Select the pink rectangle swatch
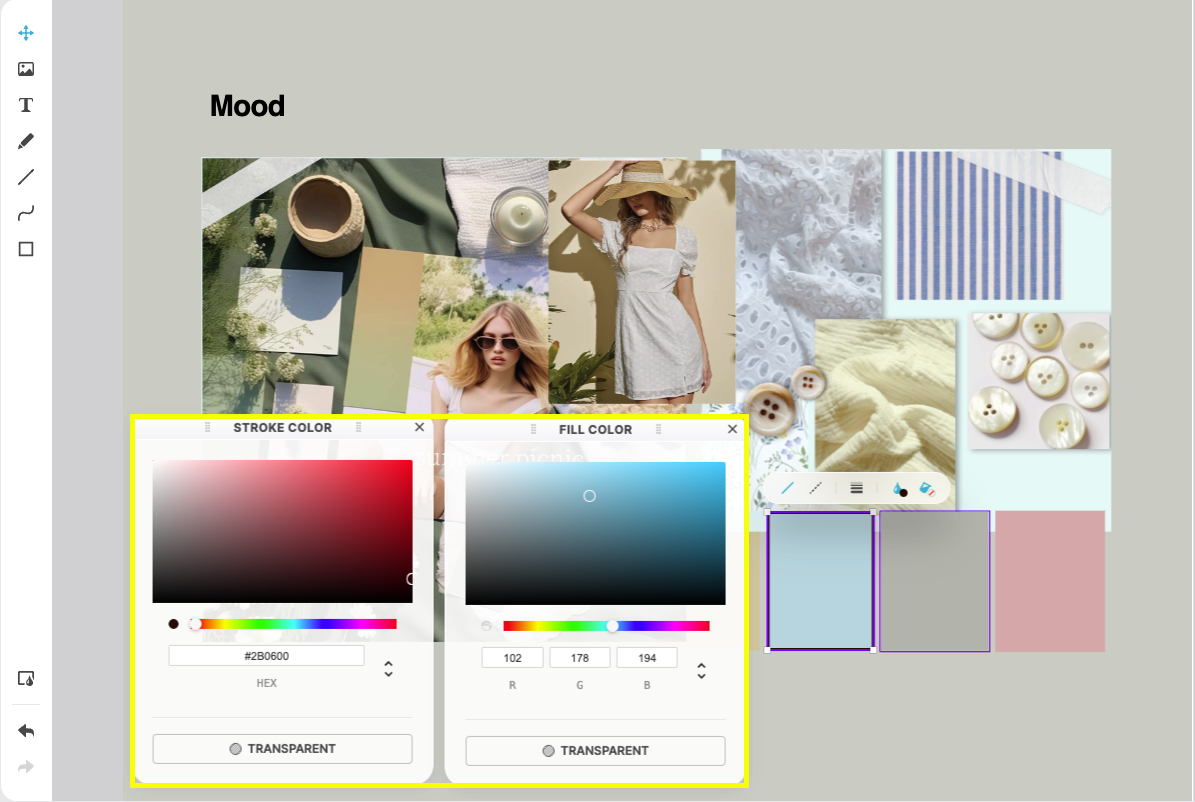 [1050, 581]
